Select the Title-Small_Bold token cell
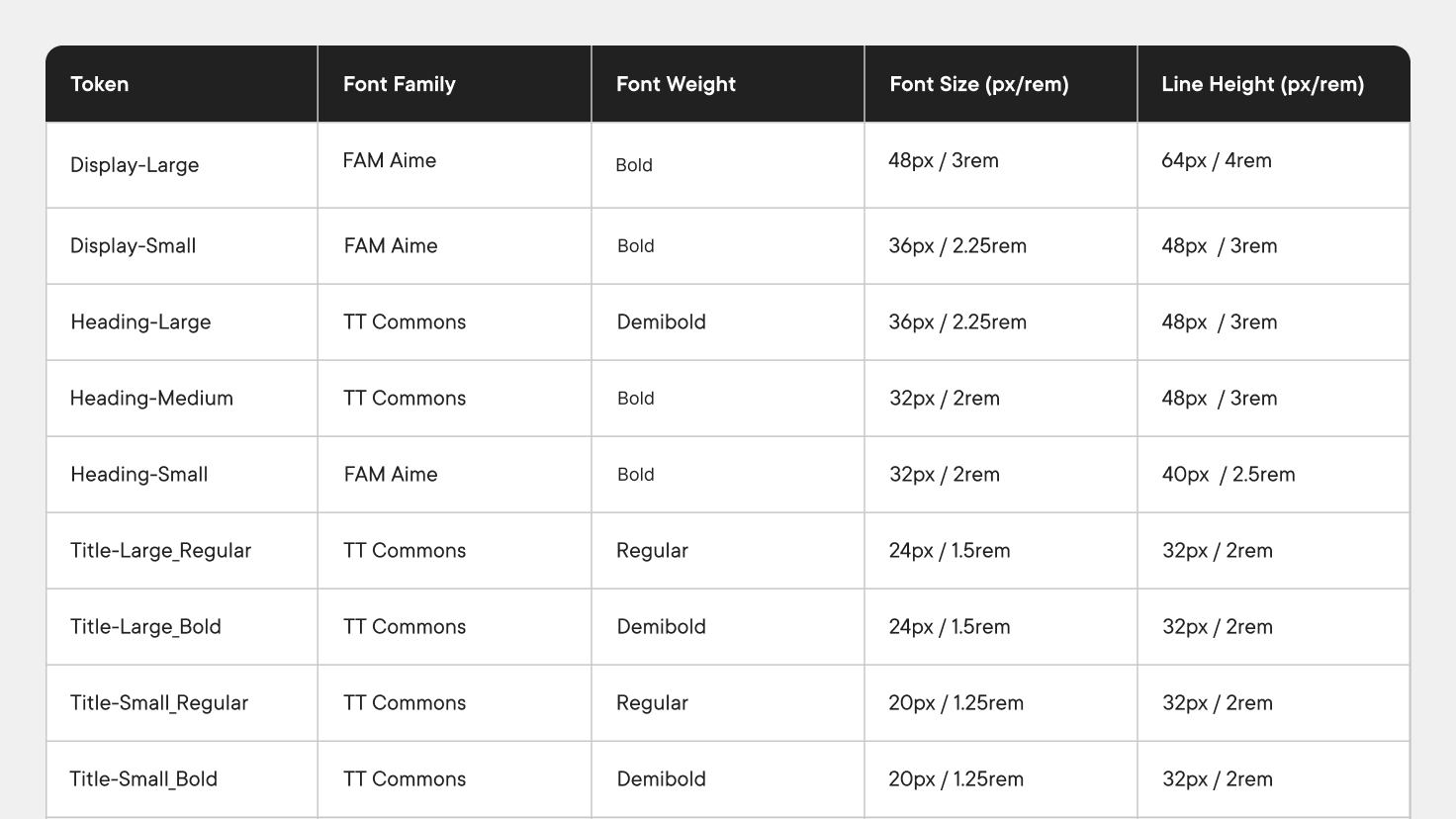1456x819 pixels. click(143, 779)
